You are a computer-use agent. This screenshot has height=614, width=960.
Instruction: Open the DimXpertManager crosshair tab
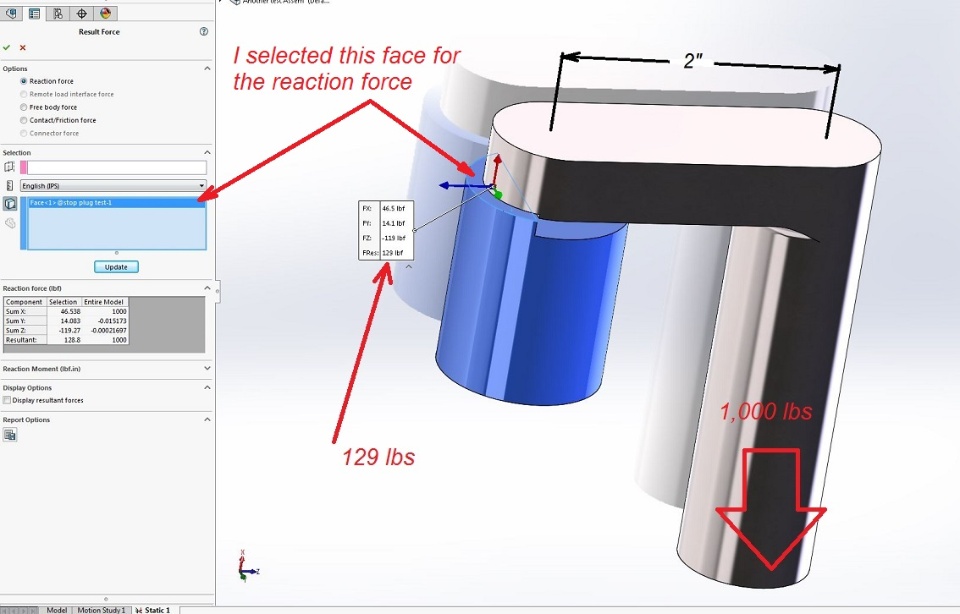pos(81,13)
